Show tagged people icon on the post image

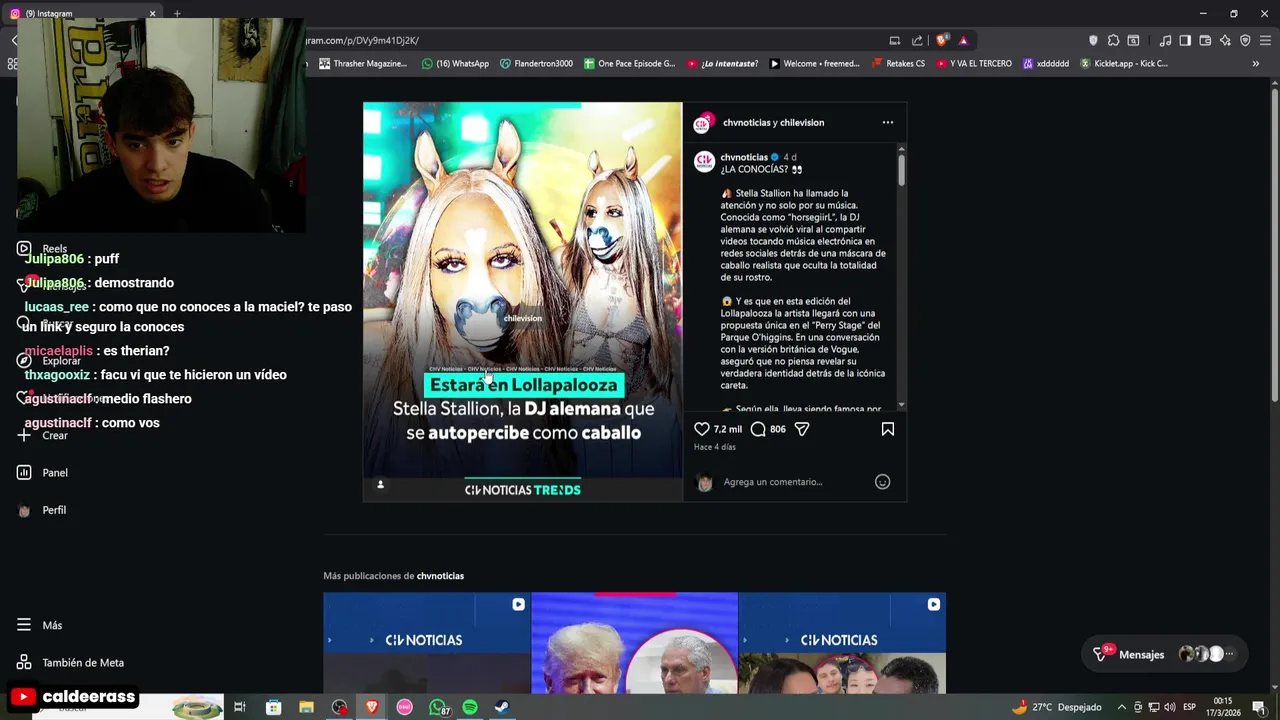[380, 484]
